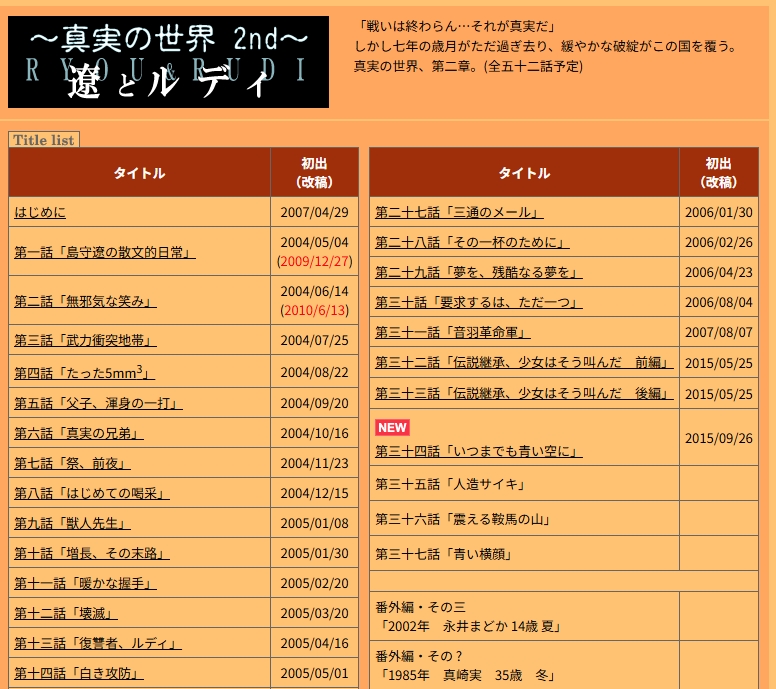Click the date 2007/04/29
This screenshot has height=689, width=776.
[x=314, y=212]
